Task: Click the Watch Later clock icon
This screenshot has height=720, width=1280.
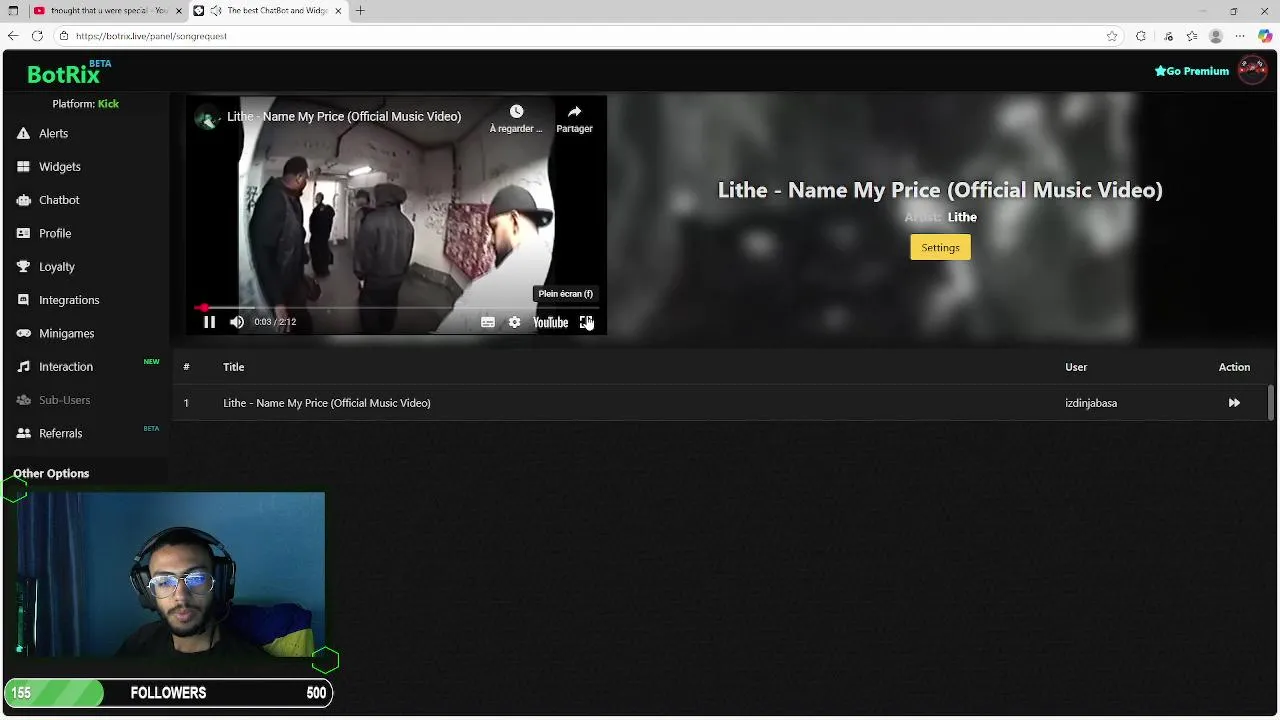Action: [x=516, y=111]
